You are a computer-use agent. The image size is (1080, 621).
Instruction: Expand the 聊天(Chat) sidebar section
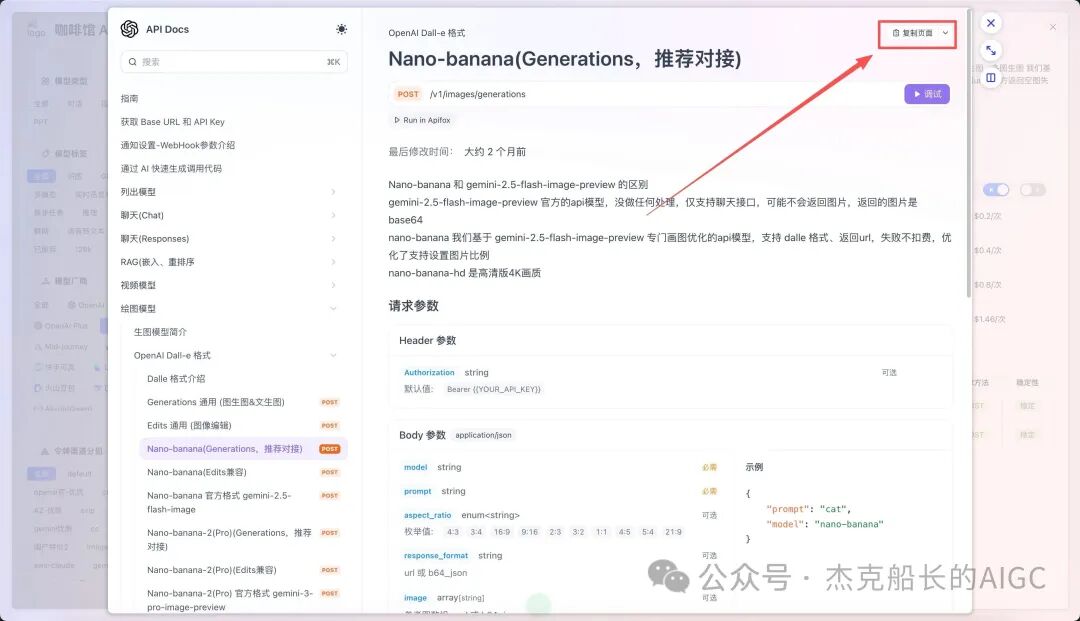click(x=333, y=215)
